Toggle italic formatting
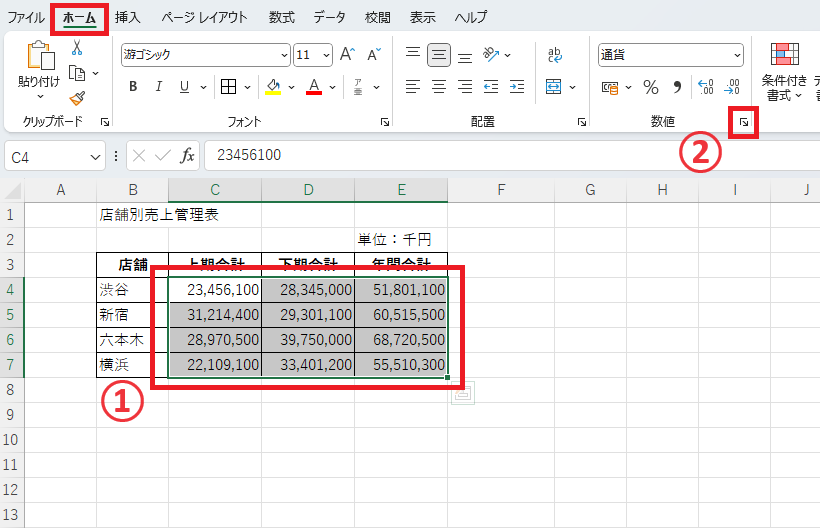Viewport: 820px width, 528px height. [158, 87]
